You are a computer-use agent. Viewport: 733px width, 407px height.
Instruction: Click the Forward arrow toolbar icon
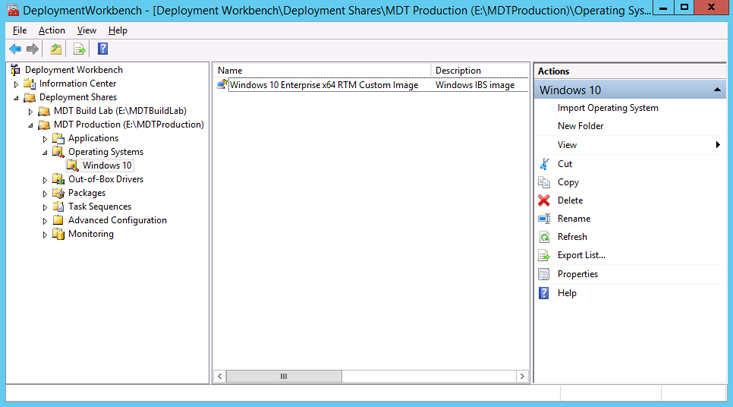coord(32,49)
